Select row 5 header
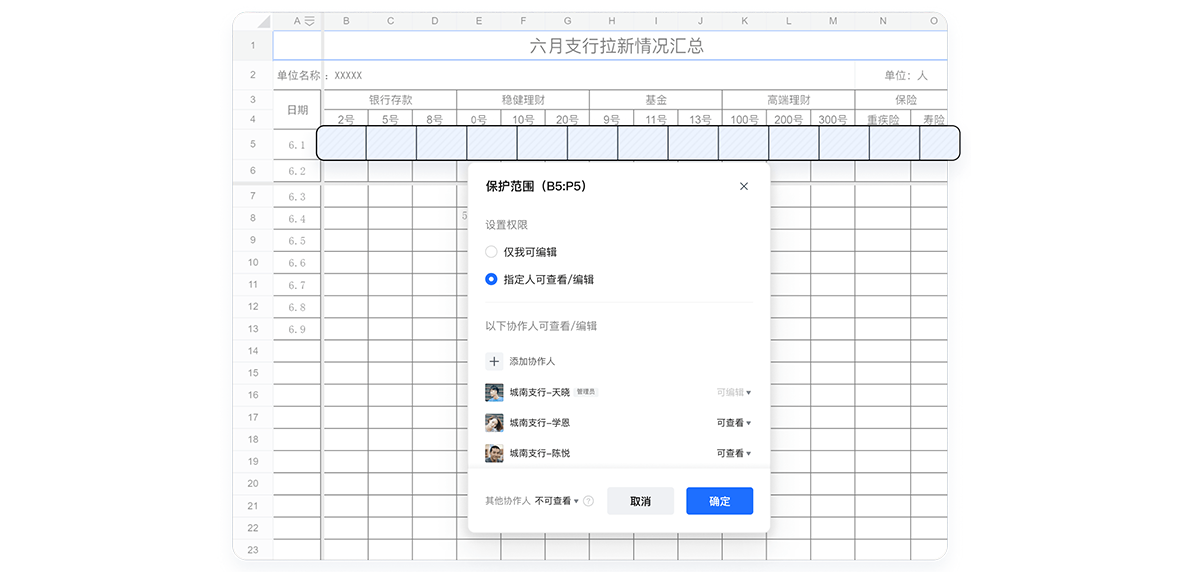Image resolution: width=1180 pixels, height=572 pixels. [253, 143]
